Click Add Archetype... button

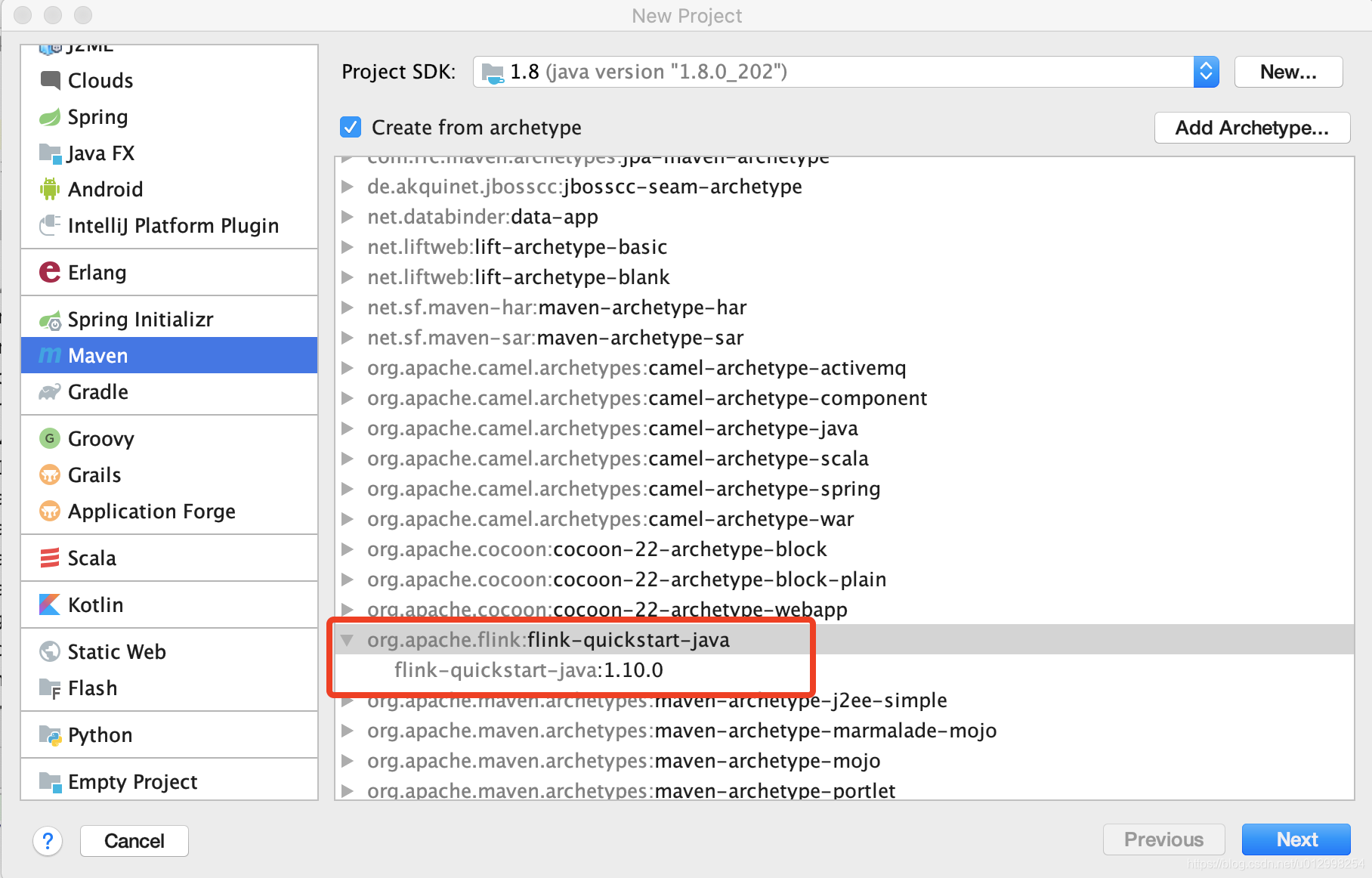coord(1252,128)
